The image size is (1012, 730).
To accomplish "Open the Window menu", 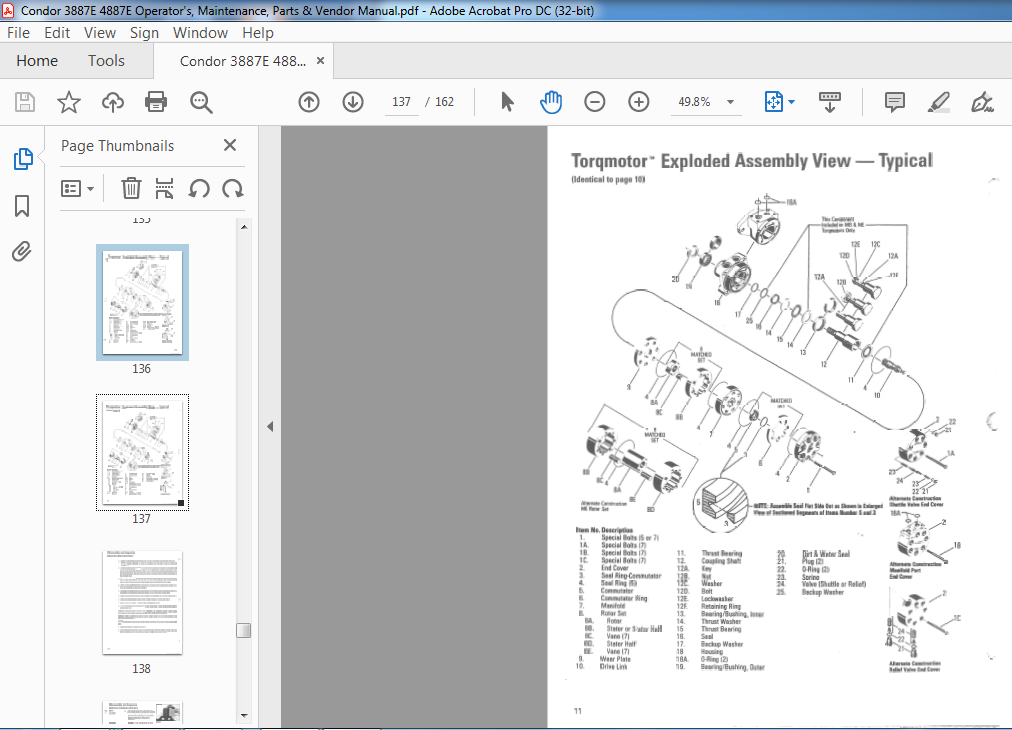I will click(200, 33).
